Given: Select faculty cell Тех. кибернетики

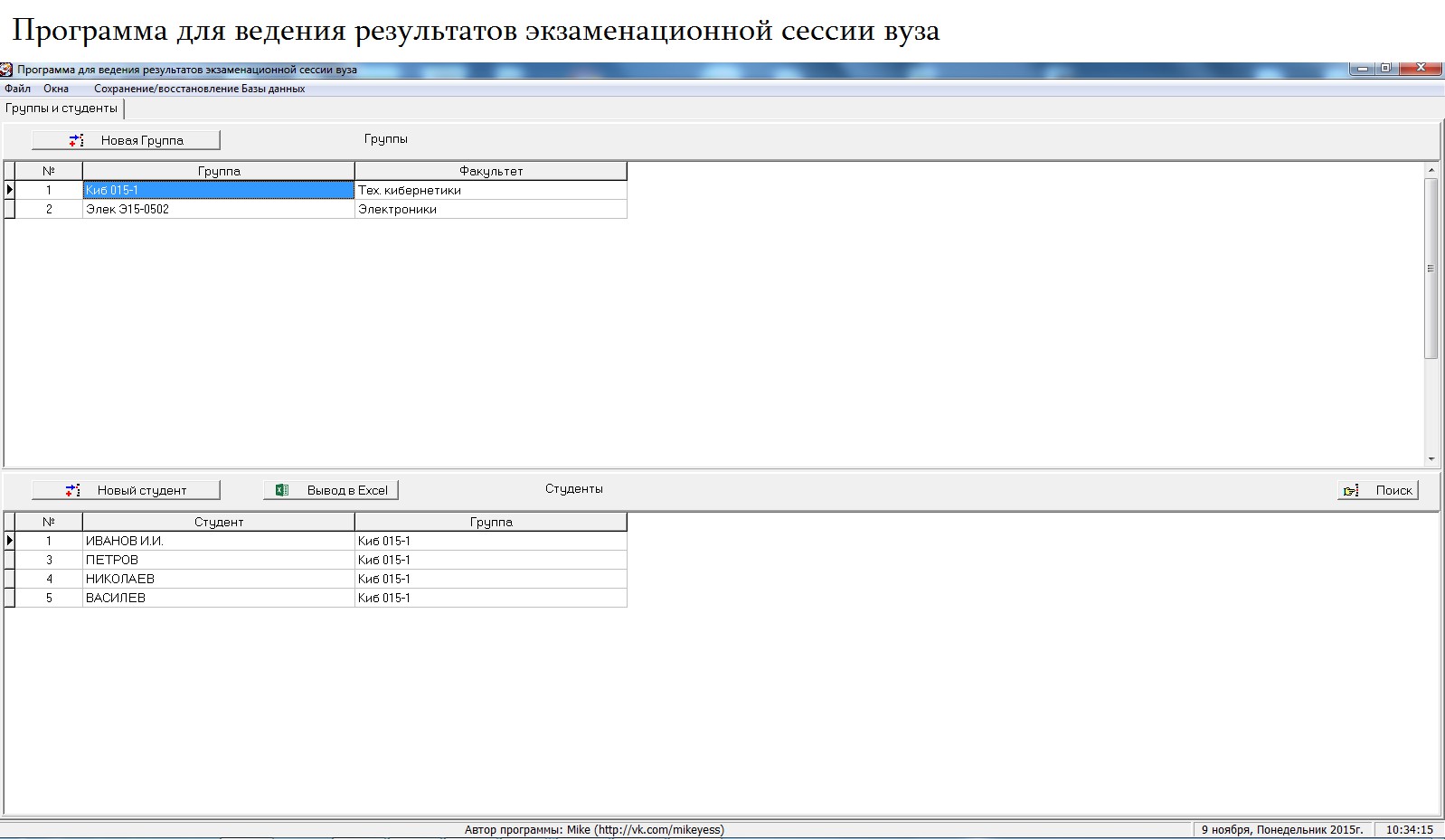Looking at the screenshot, I should (x=490, y=190).
